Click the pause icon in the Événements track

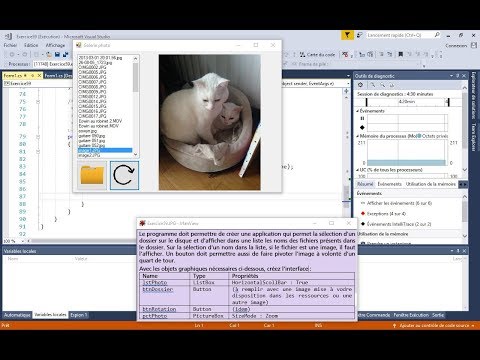point(362,118)
